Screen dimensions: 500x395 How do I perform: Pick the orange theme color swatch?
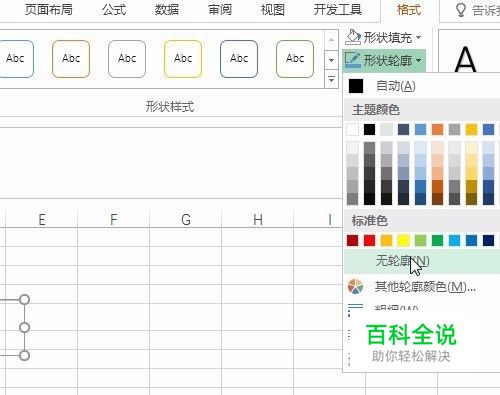(437, 129)
